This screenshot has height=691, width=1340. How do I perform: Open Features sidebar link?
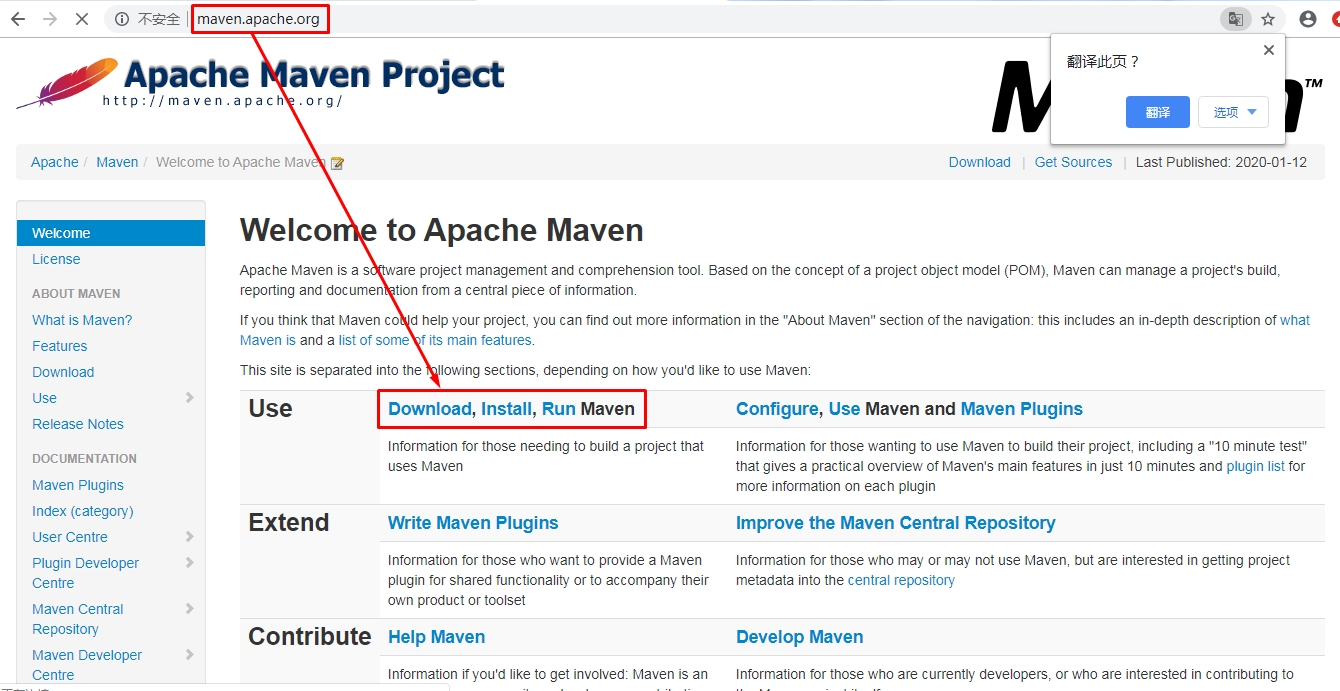(x=60, y=346)
